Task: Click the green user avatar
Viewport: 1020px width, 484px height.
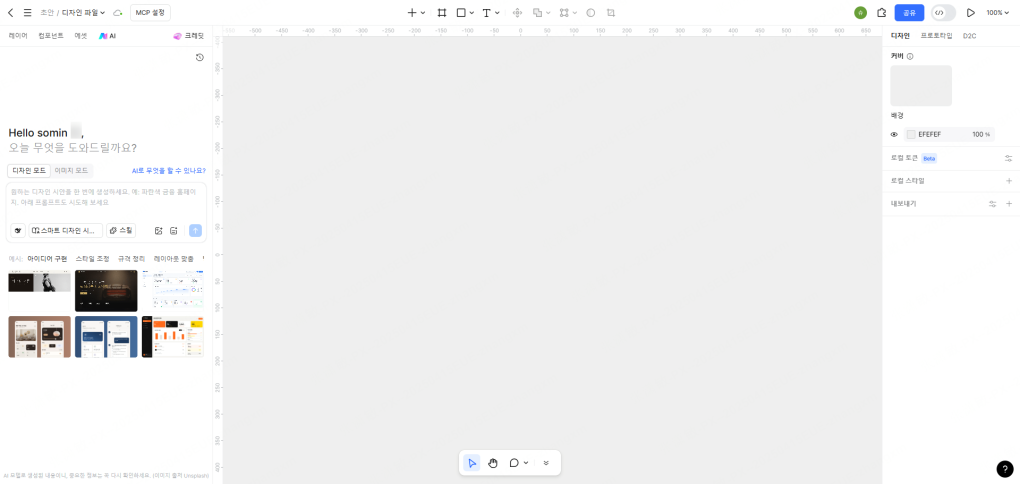Action: [860, 12]
